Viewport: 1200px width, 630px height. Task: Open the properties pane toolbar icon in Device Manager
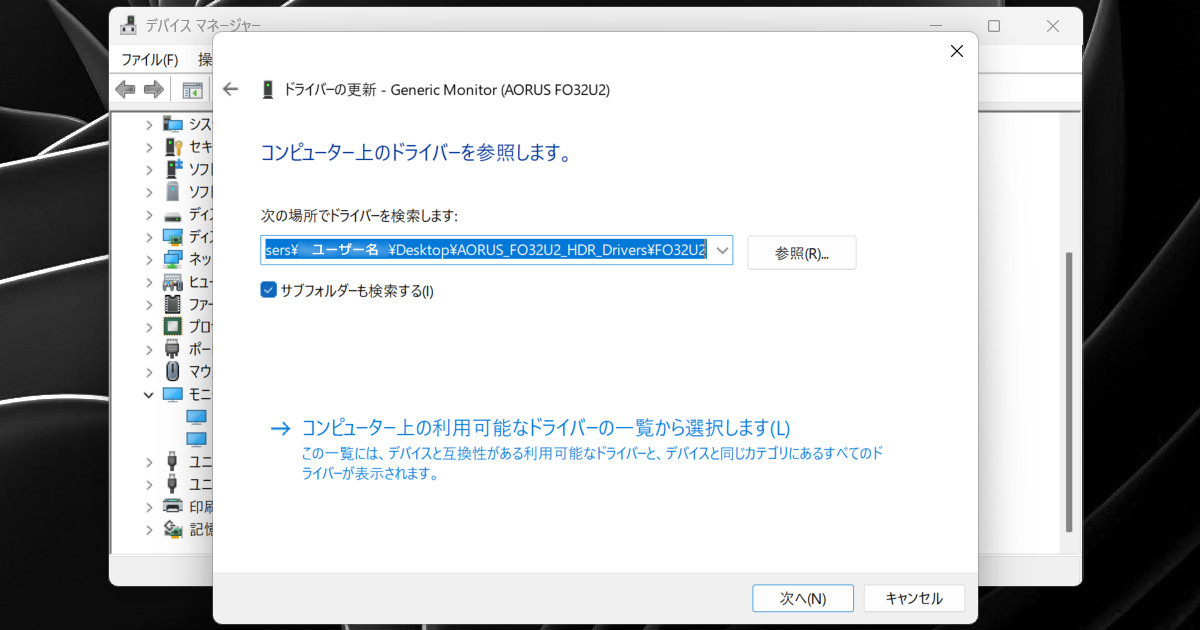coord(192,90)
